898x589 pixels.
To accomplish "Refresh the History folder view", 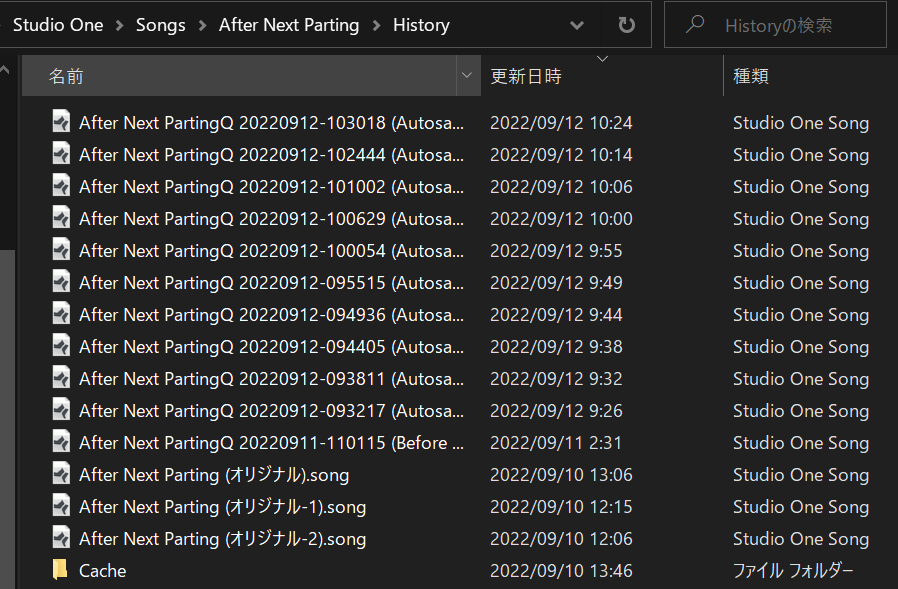I will tap(627, 25).
